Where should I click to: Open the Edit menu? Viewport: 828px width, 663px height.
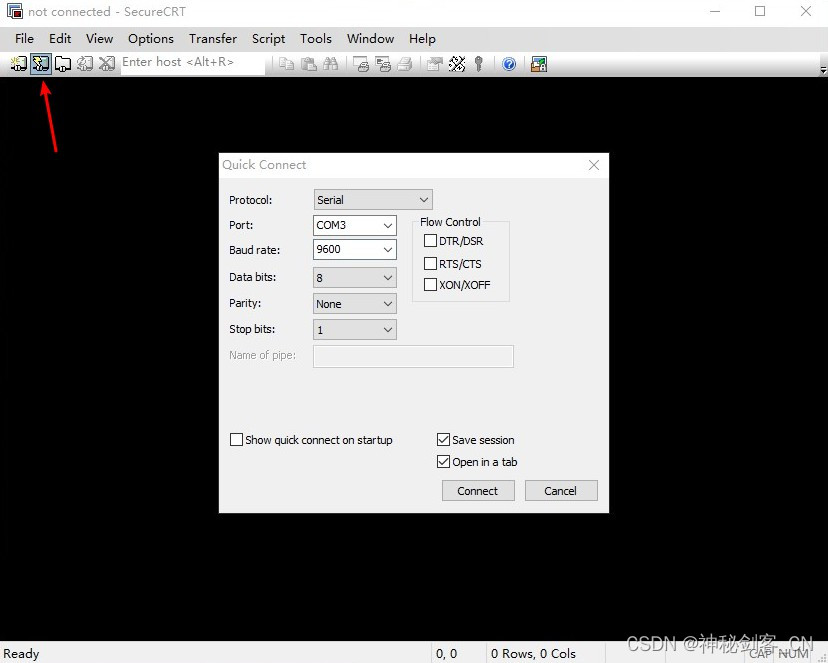tap(60, 39)
